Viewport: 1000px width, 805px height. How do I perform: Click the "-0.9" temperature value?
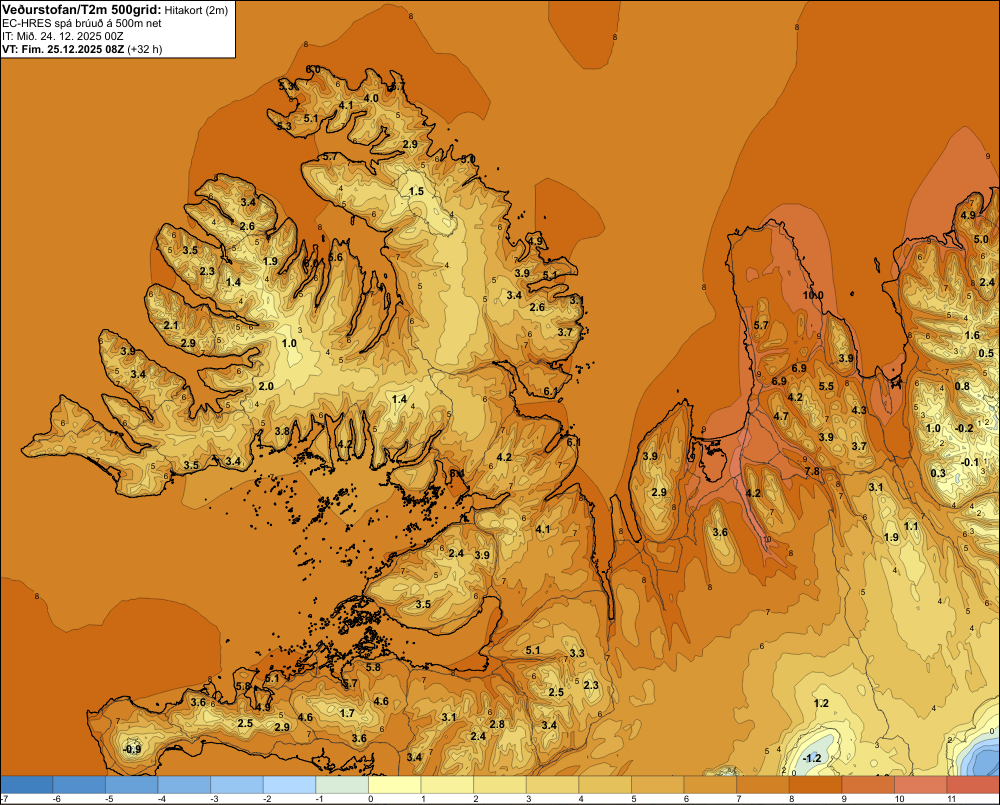click(x=132, y=749)
